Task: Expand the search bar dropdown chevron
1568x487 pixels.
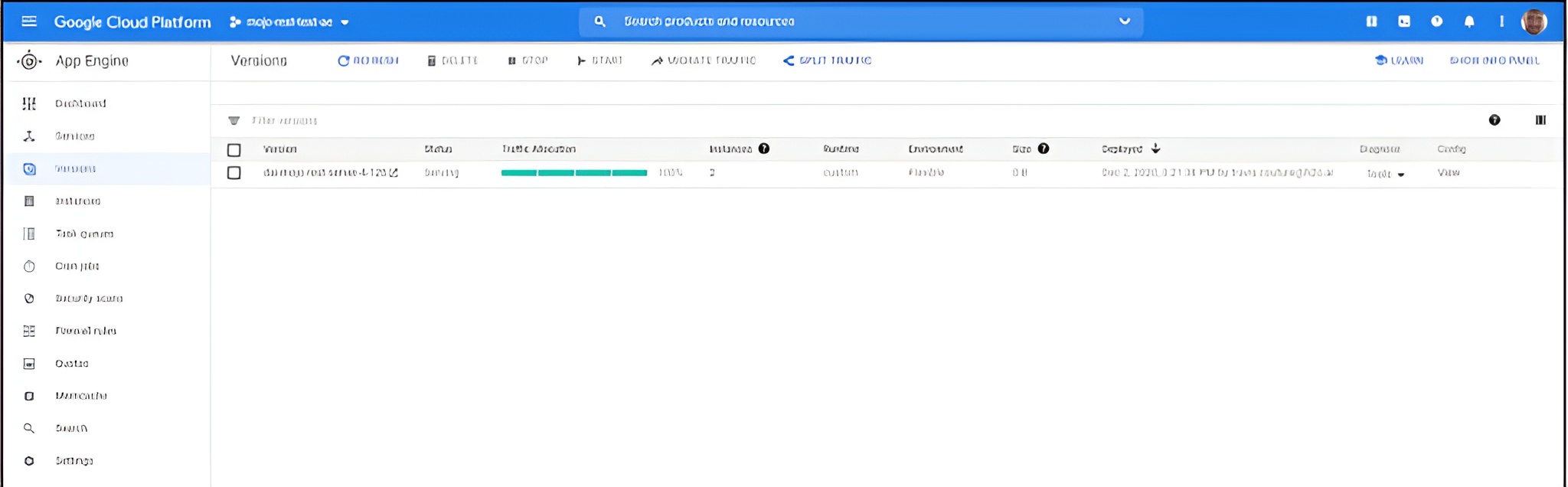Action: point(1124,21)
